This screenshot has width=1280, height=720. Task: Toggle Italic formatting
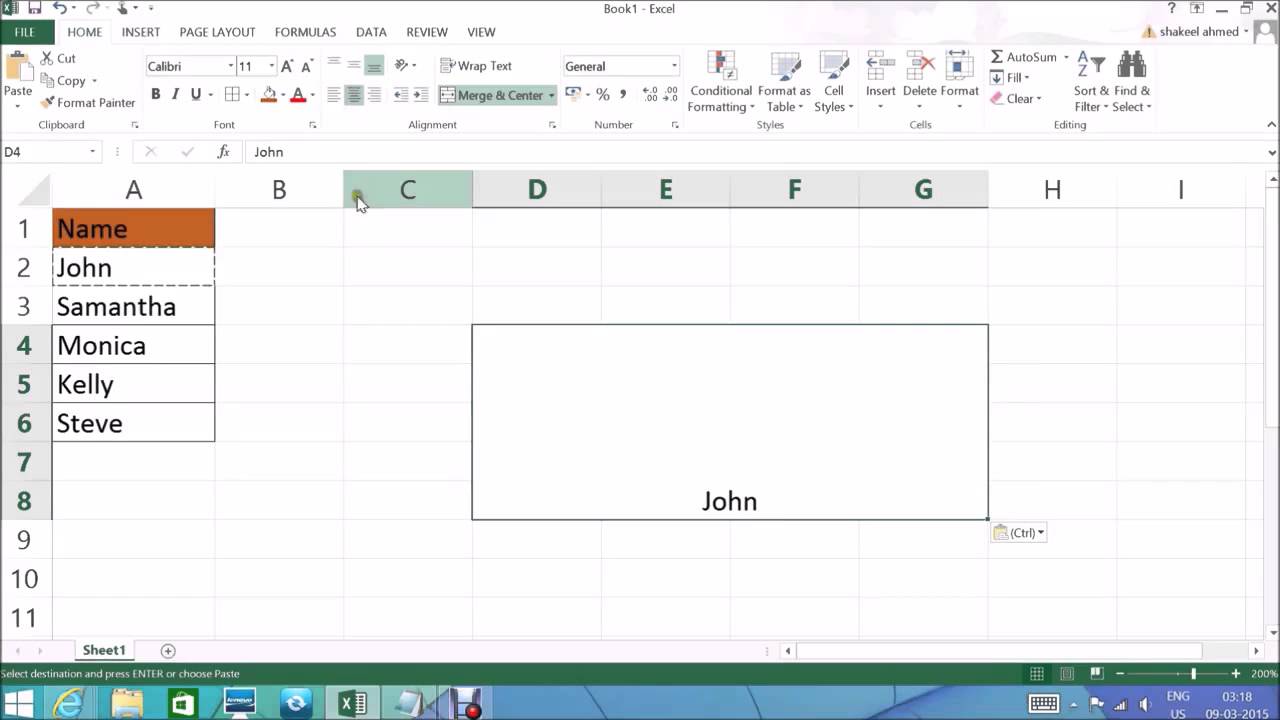click(x=175, y=94)
